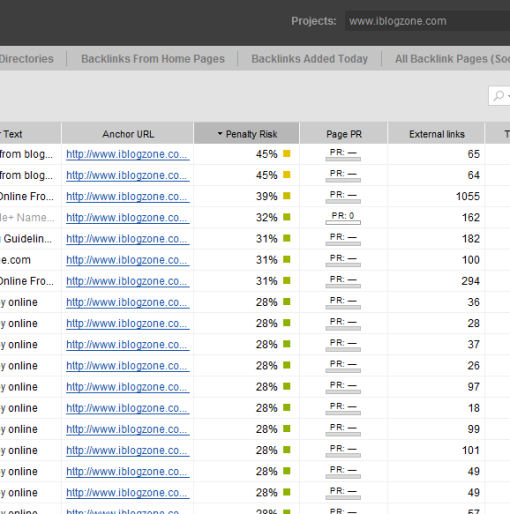This screenshot has height=514, width=510.
Task: Select the '39%' penalty risk cell
Action: click(x=267, y=196)
